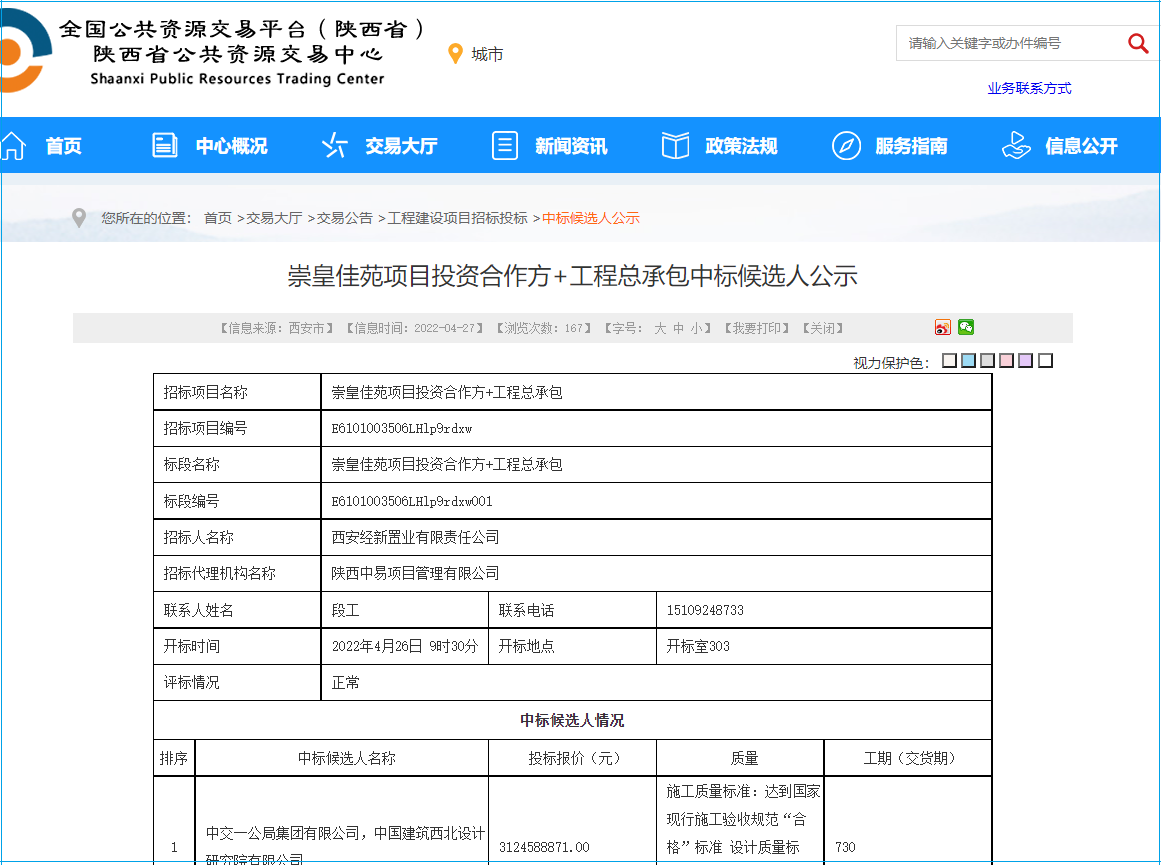Image resolution: width=1161 pixels, height=865 pixels.
Task: Click the 服务指南 compass icon
Action: [846, 146]
